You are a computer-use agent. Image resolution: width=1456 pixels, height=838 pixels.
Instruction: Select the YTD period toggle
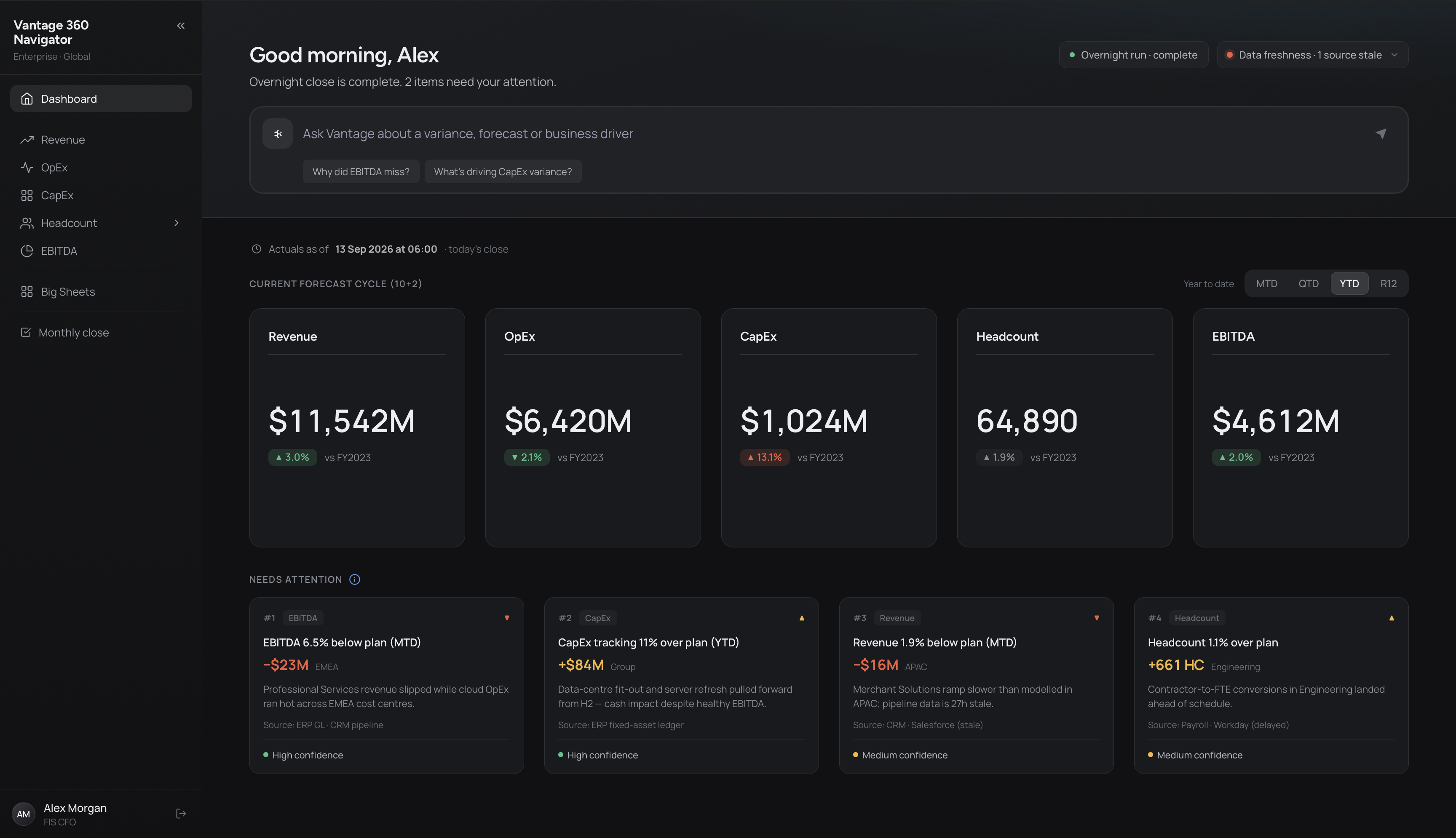tap(1349, 284)
